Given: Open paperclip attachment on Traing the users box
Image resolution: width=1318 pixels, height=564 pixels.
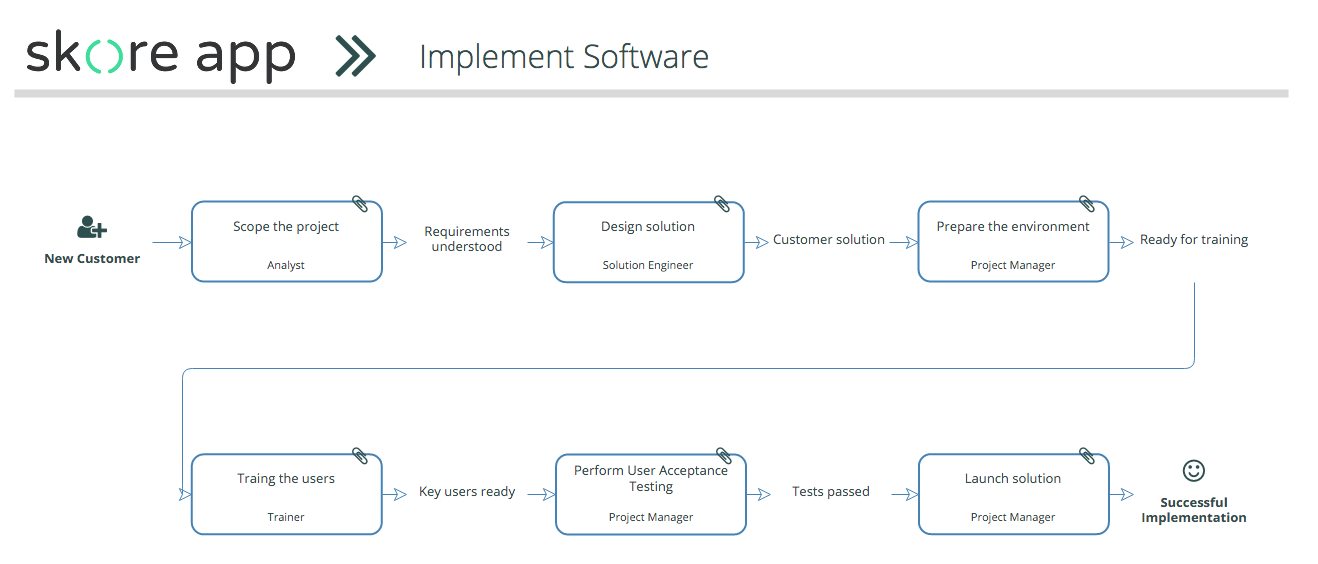Looking at the screenshot, I should 360,456.
